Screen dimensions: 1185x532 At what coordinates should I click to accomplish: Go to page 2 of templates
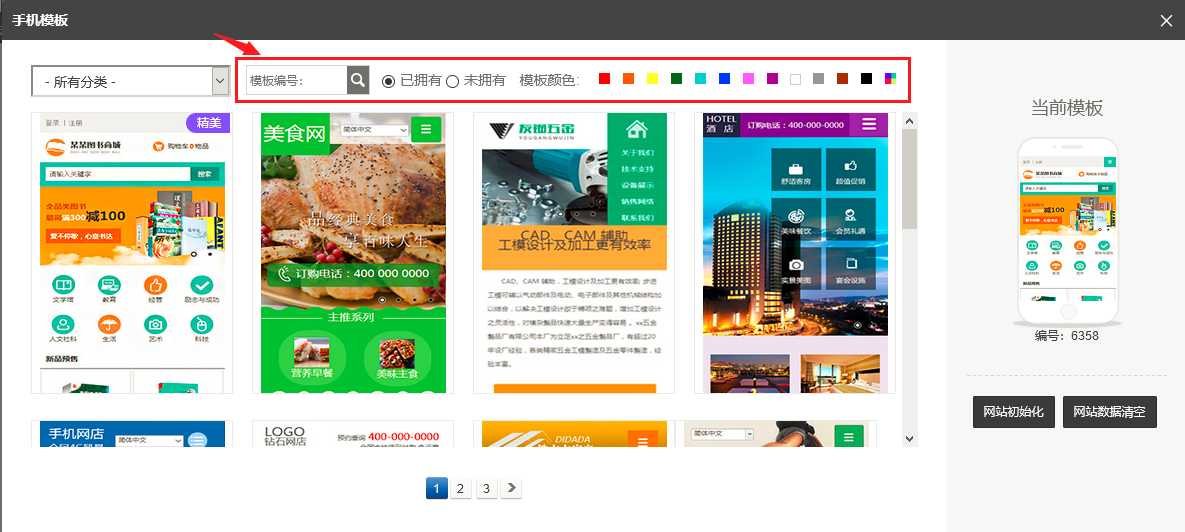click(459, 488)
